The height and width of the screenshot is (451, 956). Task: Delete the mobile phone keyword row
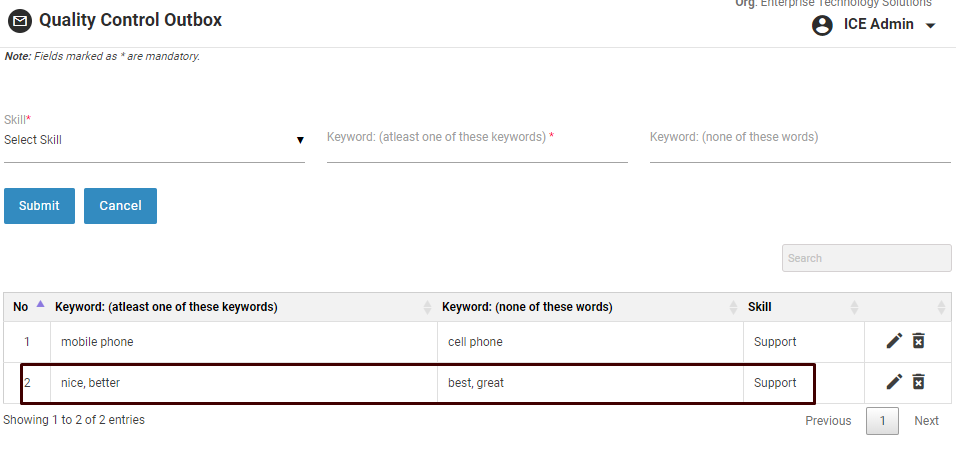[919, 341]
